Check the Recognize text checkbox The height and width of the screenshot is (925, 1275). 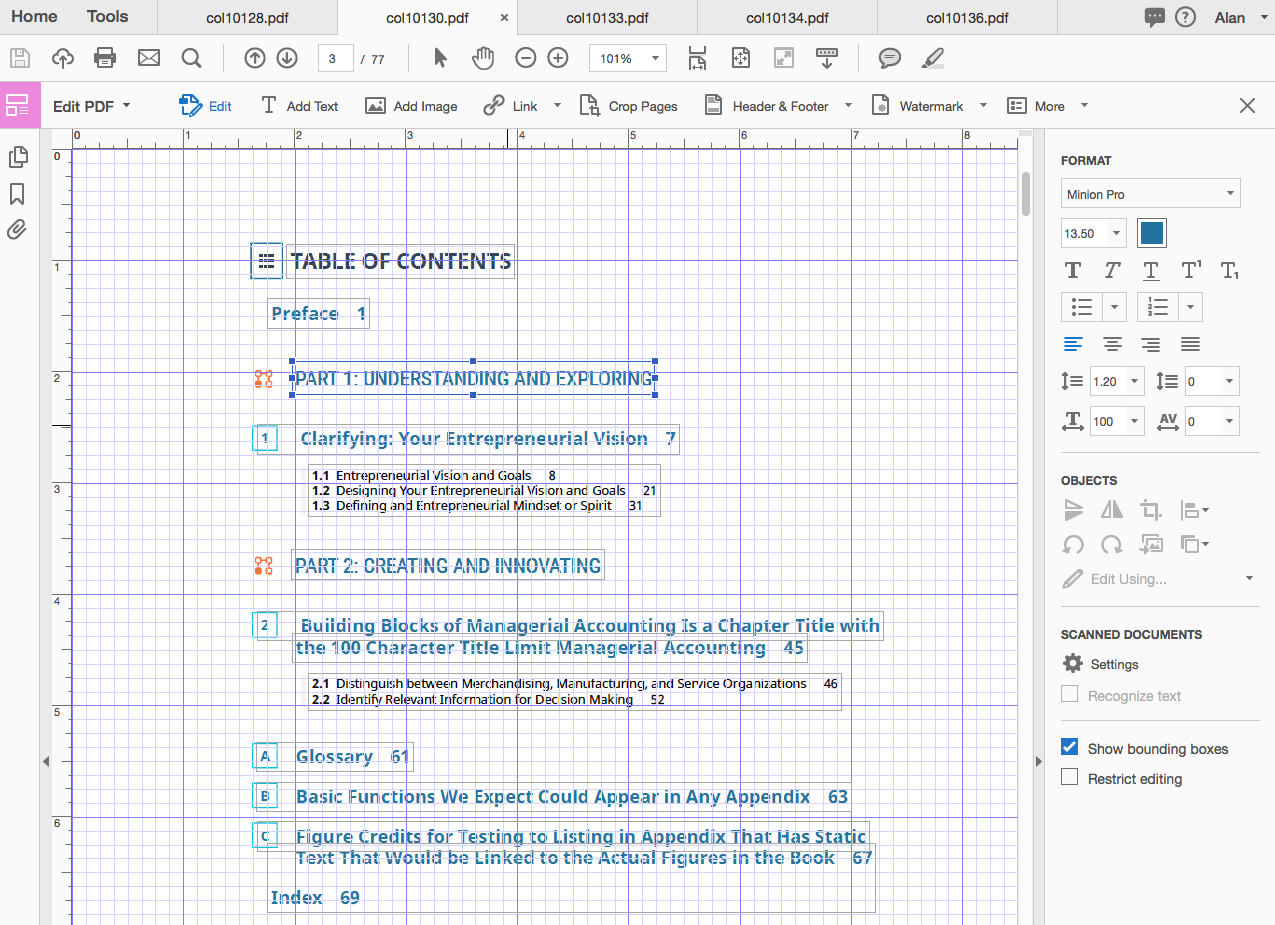[1070, 695]
